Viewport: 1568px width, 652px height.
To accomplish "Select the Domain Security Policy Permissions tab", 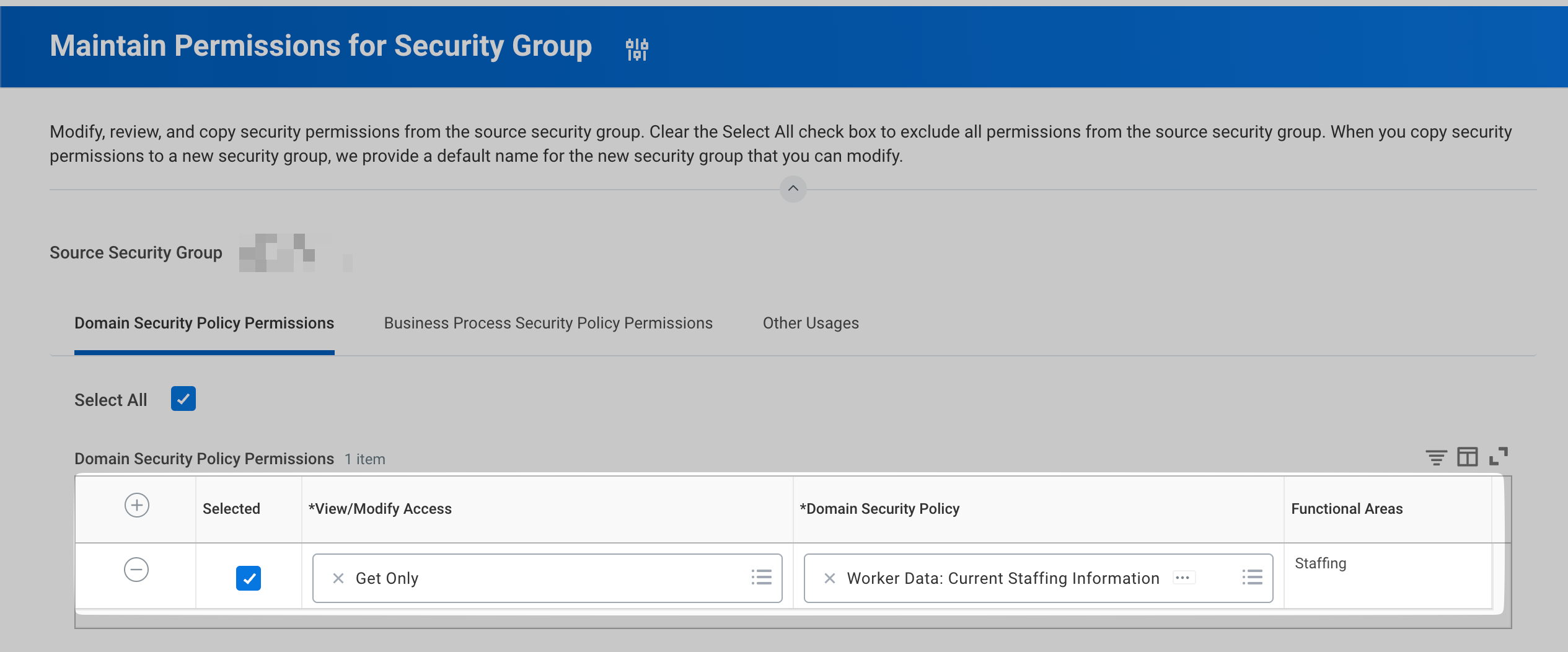I will point(204,323).
